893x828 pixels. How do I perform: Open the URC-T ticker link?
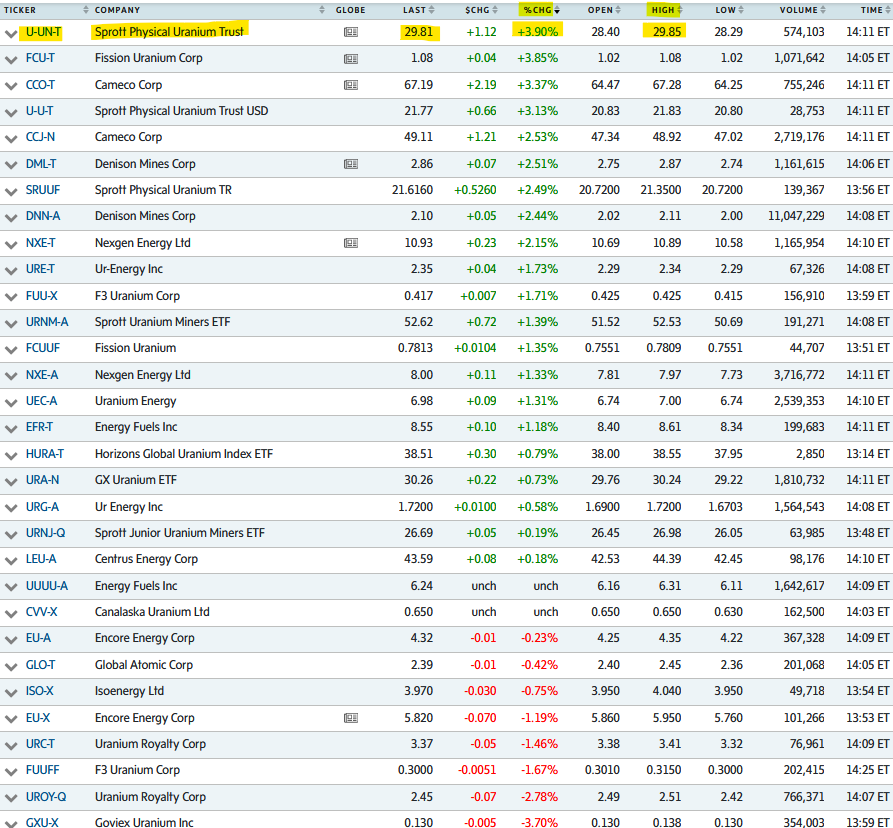[x=40, y=744]
